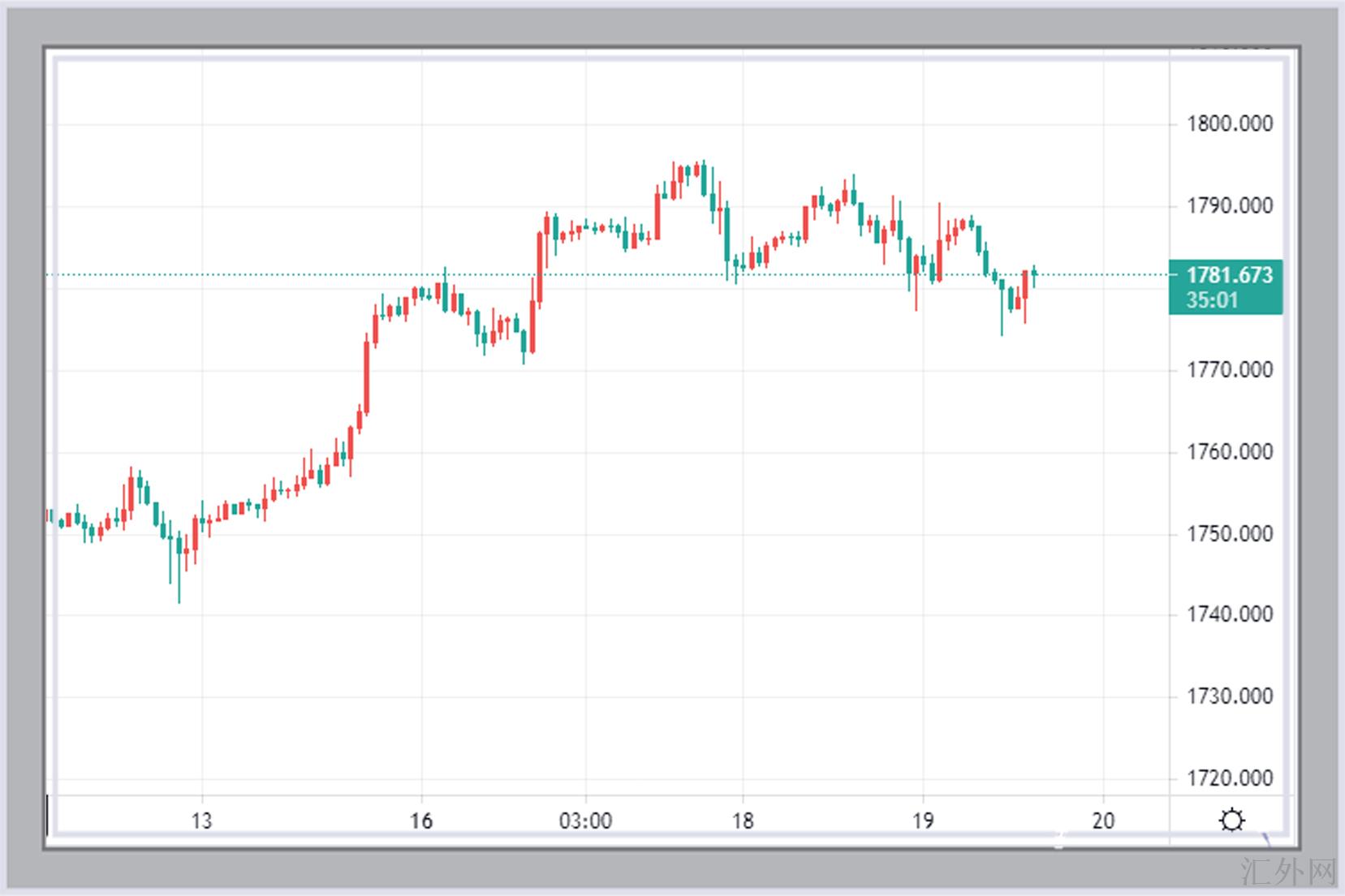This screenshot has width=1345, height=896.
Task: Pick the 1750.000 level on price axis
Action: pos(1229,534)
